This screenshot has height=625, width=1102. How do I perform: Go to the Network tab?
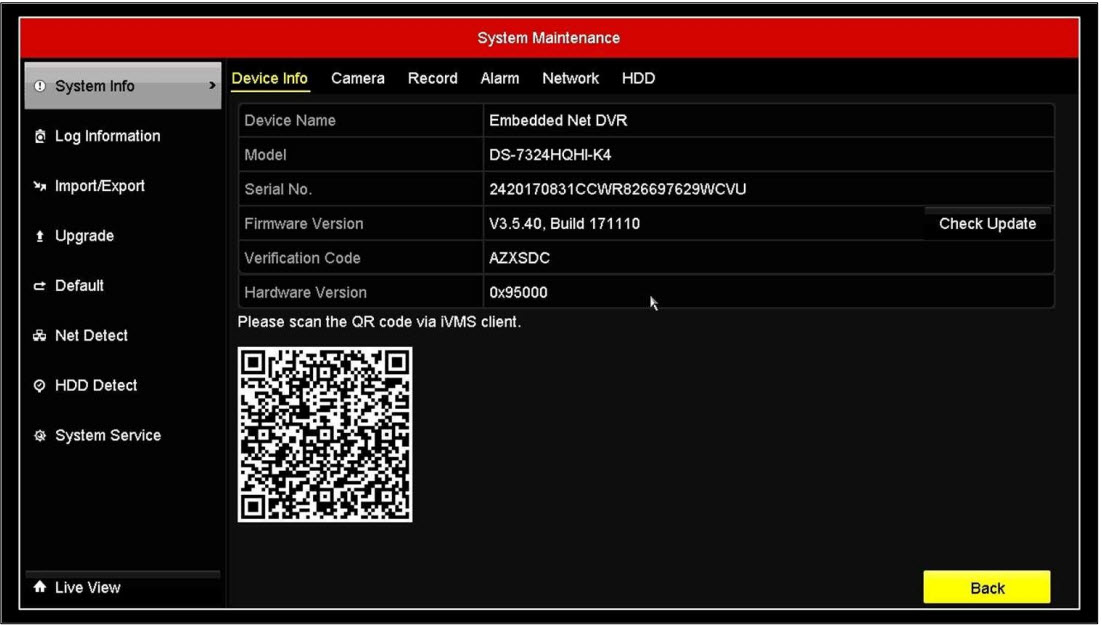coord(570,78)
